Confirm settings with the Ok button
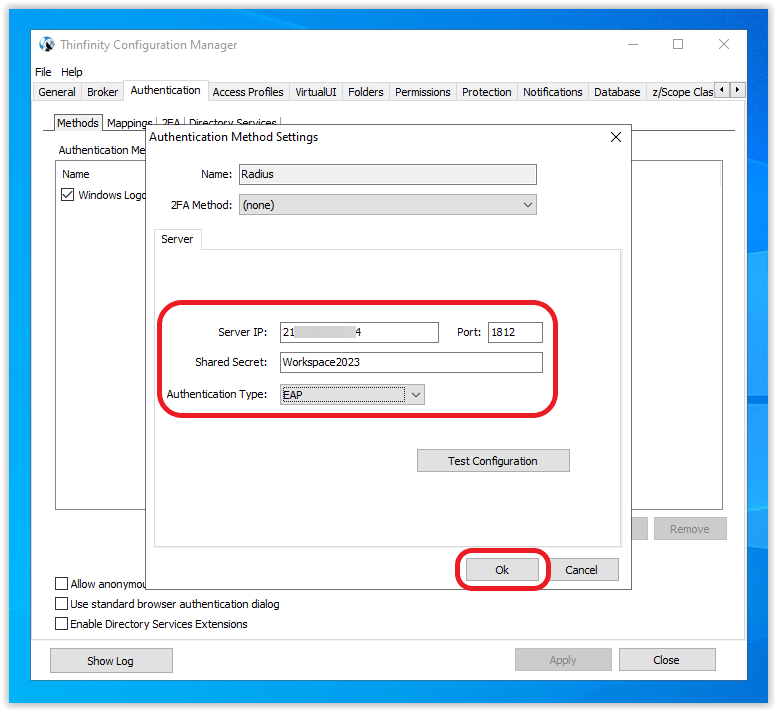Image resolution: width=776 pixels, height=711 pixels. tap(502, 570)
